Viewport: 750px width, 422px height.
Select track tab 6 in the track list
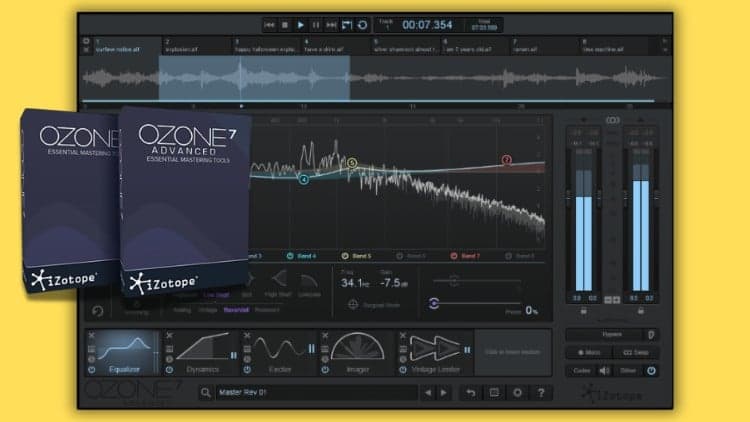[x=474, y=46]
